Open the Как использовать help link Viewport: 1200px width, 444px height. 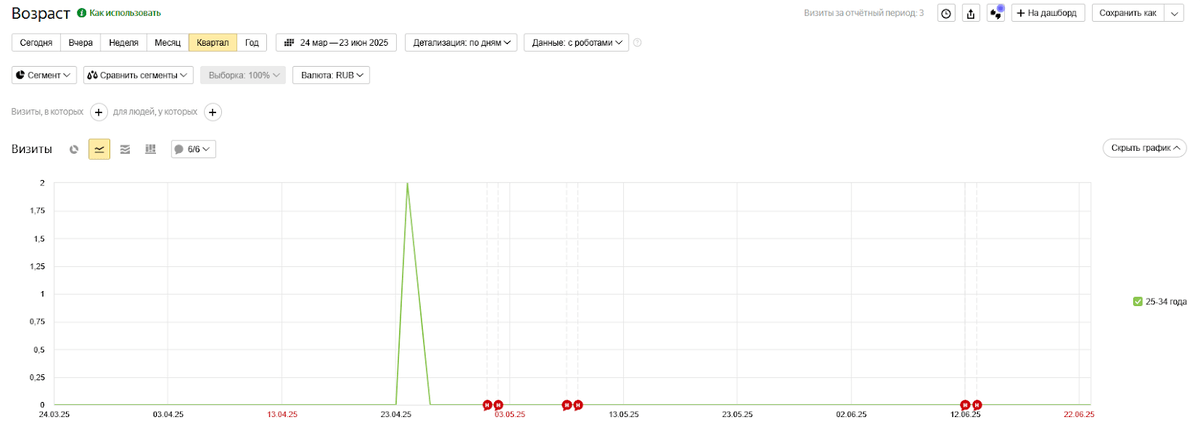click(x=118, y=13)
